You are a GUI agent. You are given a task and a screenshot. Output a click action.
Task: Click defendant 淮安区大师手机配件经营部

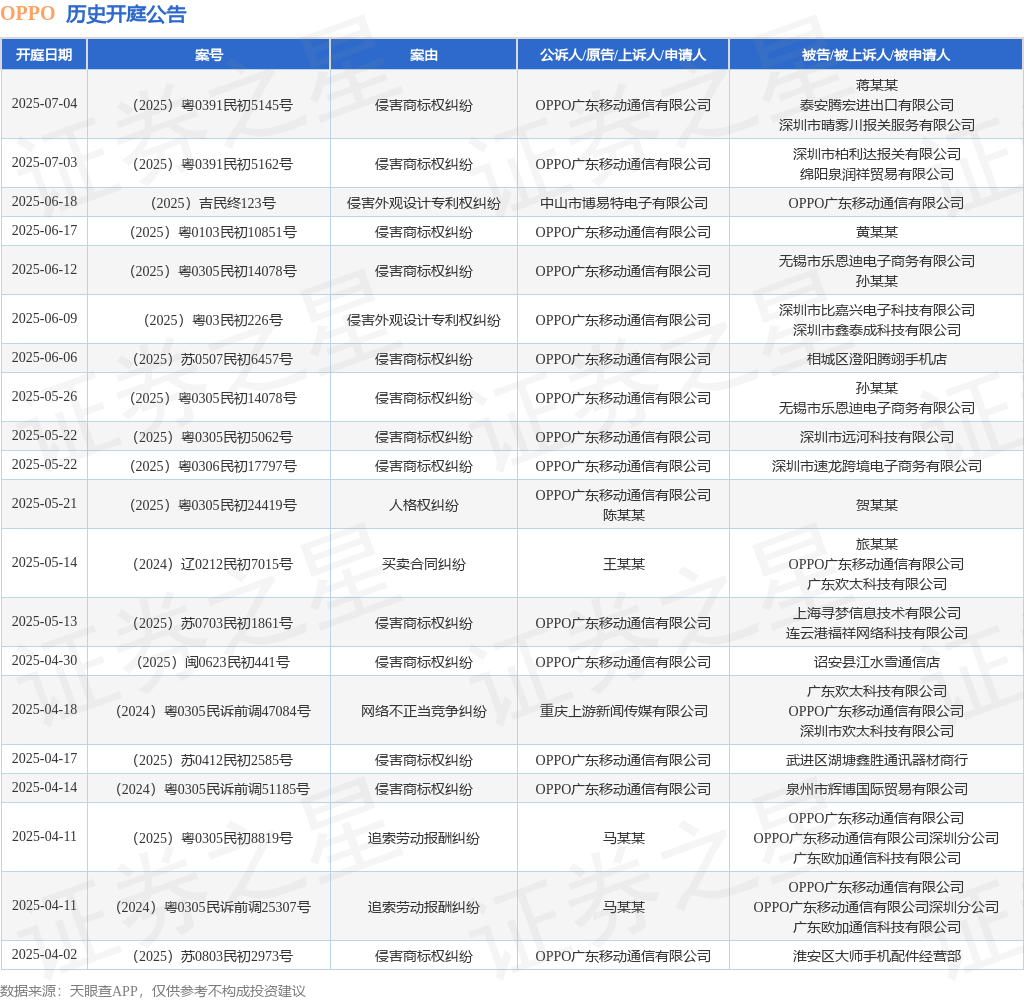876,956
